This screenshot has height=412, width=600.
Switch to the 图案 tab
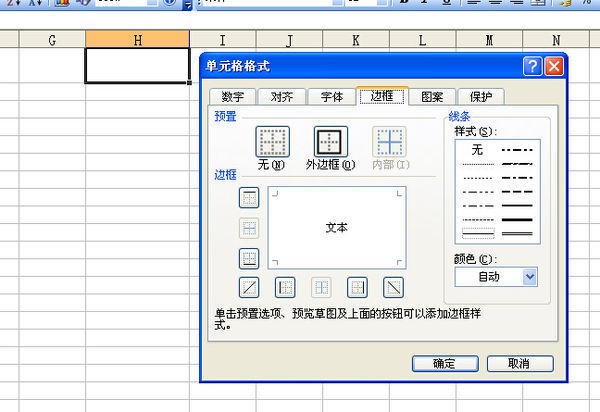point(432,96)
